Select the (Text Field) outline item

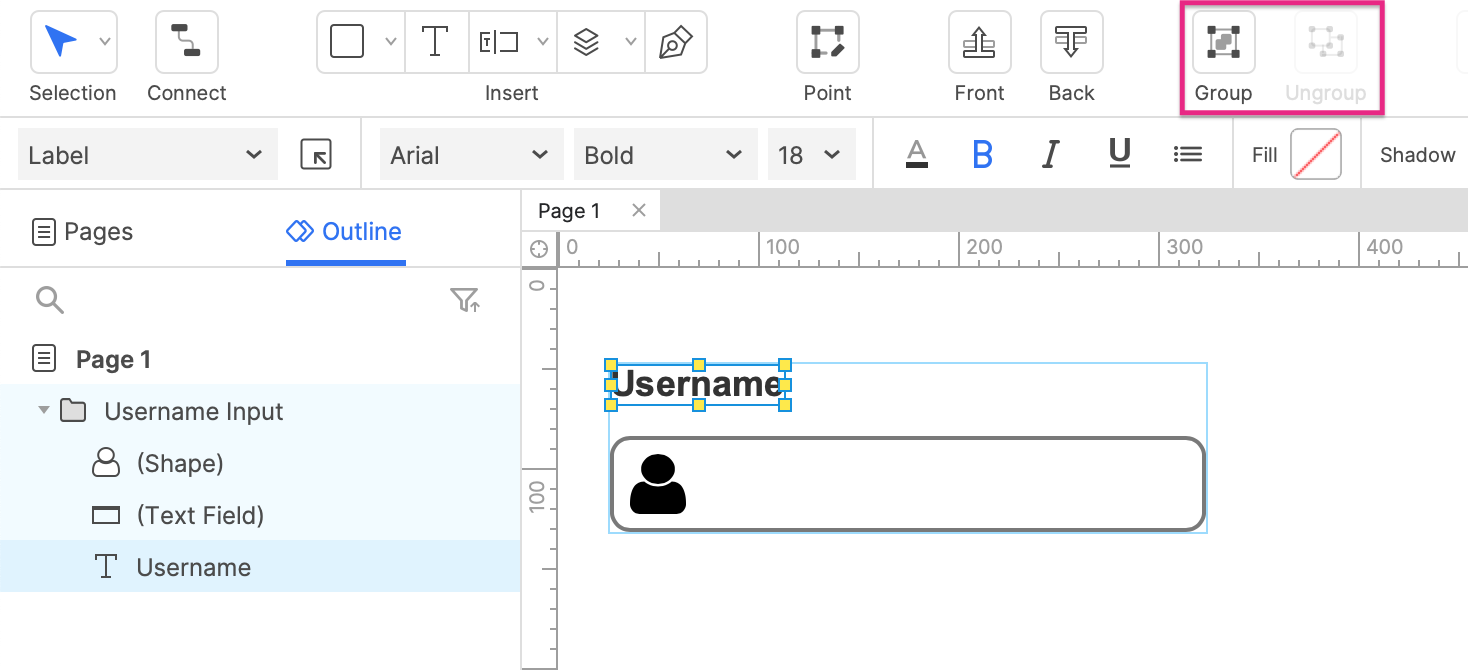click(x=200, y=515)
